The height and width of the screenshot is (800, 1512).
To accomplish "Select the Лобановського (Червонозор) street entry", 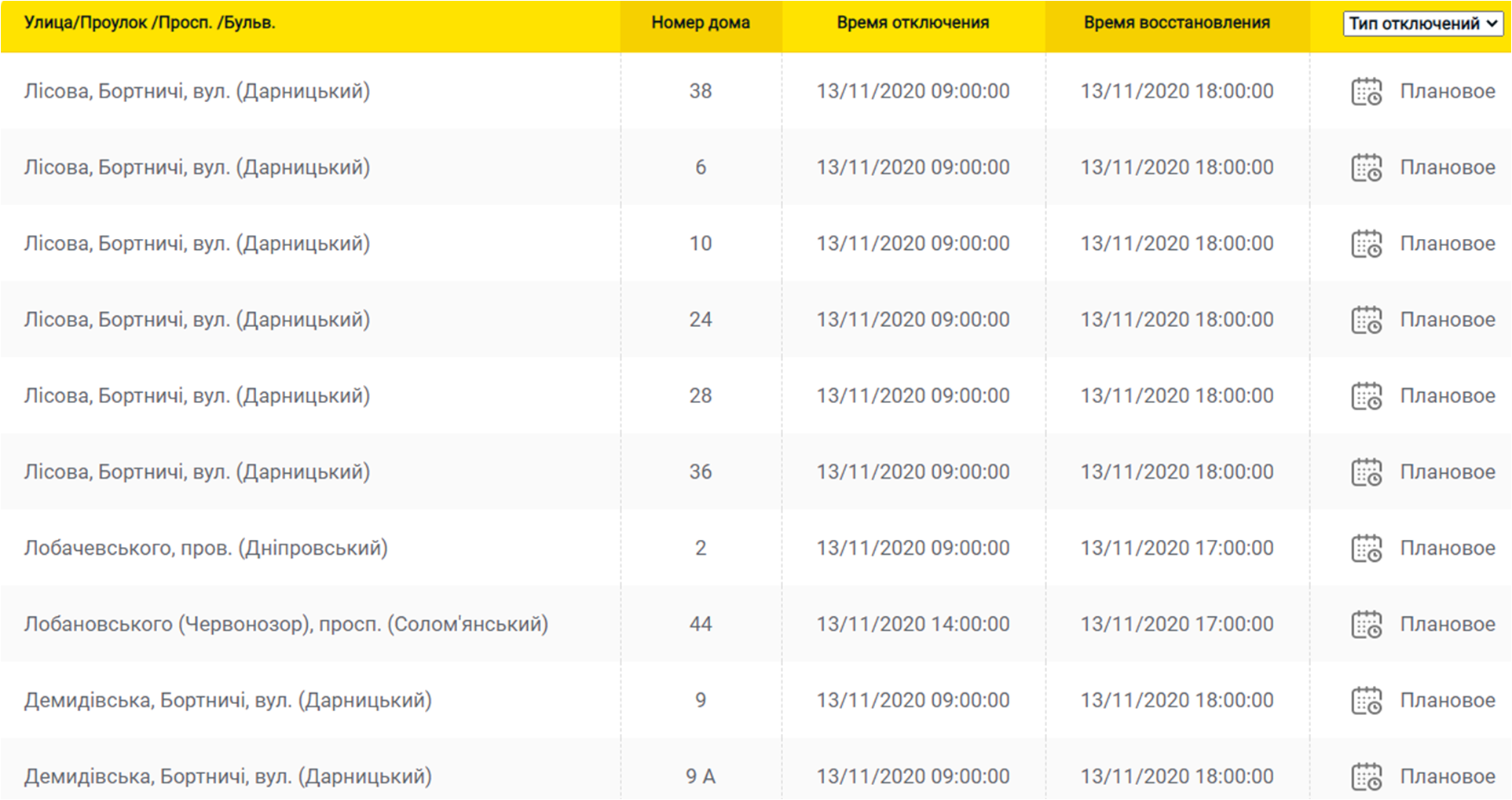I will (x=286, y=624).
